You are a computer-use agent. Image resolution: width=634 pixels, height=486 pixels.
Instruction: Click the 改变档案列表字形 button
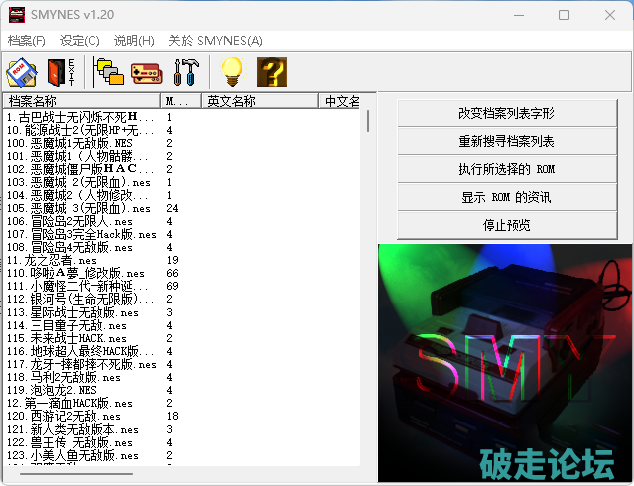506,114
